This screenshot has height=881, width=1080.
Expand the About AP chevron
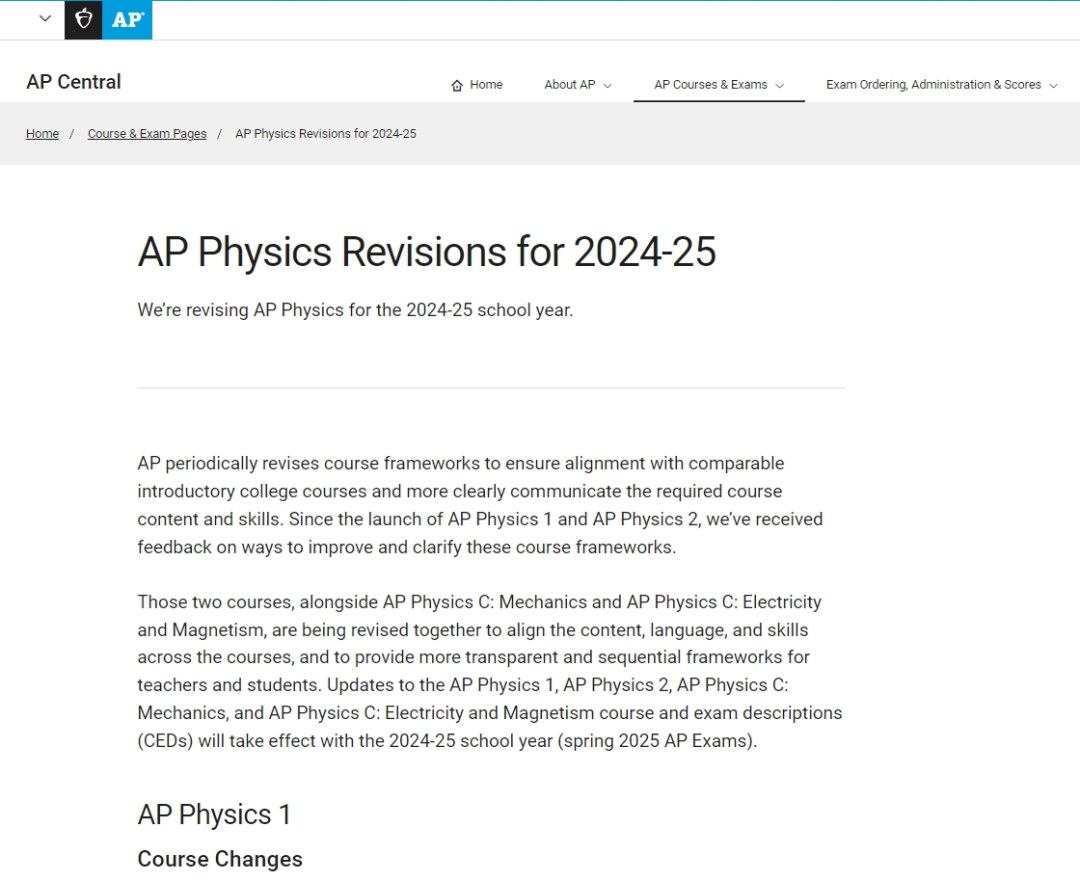tap(608, 86)
